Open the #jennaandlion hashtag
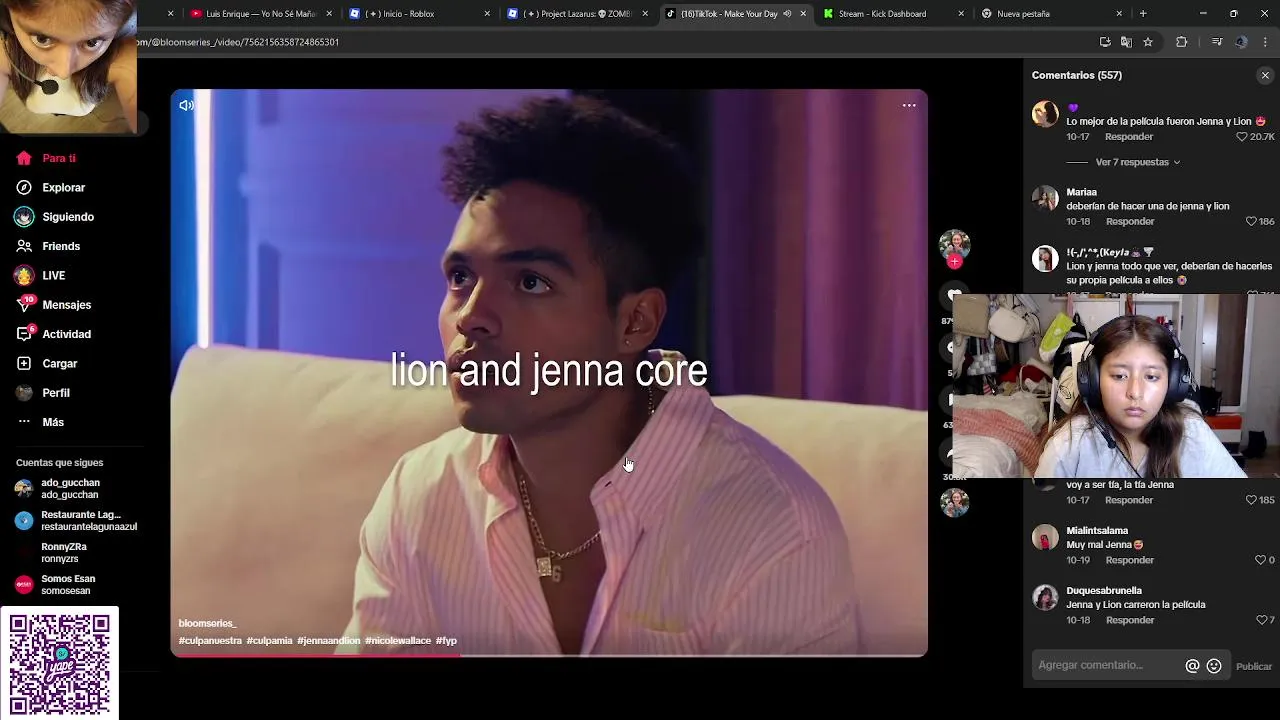Image resolution: width=1280 pixels, height=720 pixels. (x=328, y=641)
